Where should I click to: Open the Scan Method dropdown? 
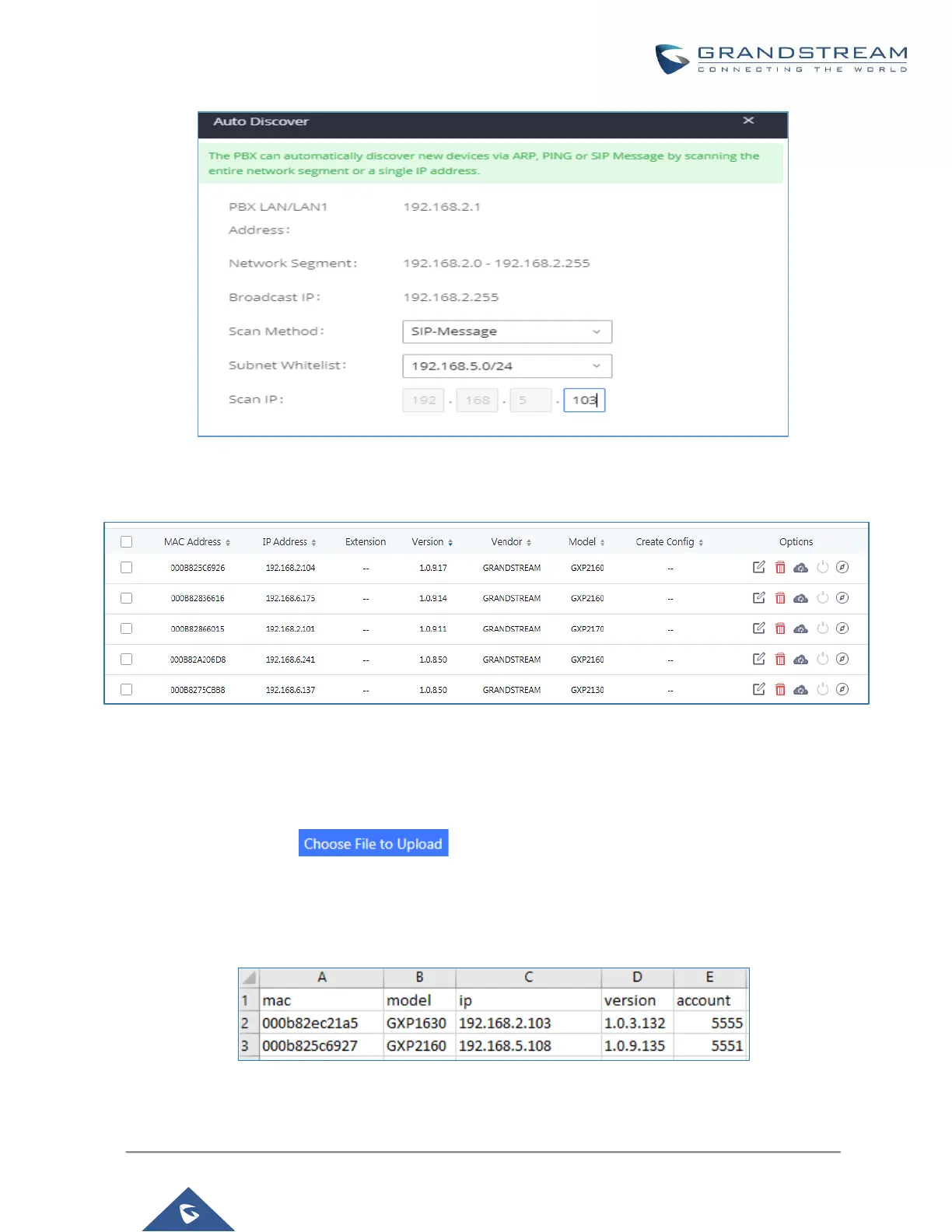pyautogui.click(x=507, y=331)
